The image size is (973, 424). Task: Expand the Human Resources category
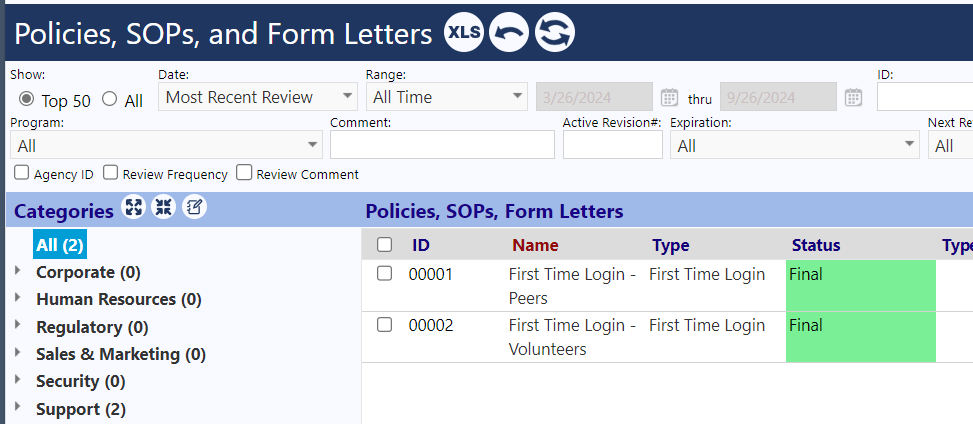pos(17,297)
